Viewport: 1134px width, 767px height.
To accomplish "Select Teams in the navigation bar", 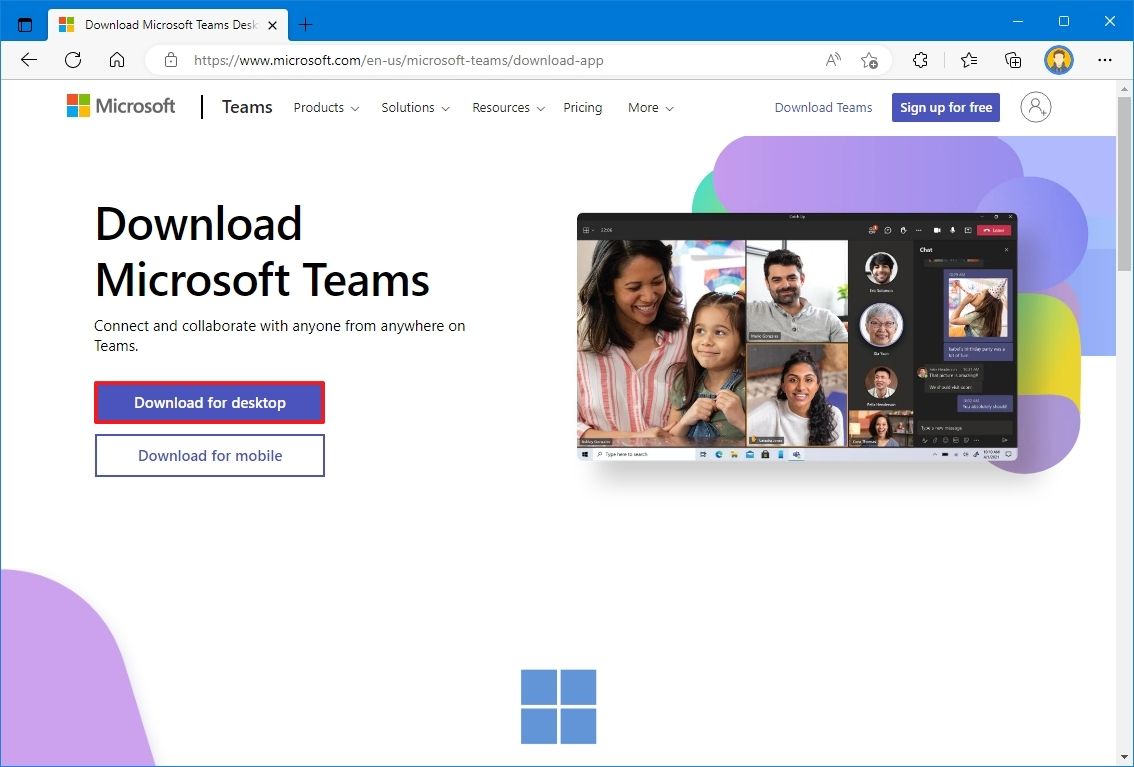I will pyautogui.click(x=246, y=106).
